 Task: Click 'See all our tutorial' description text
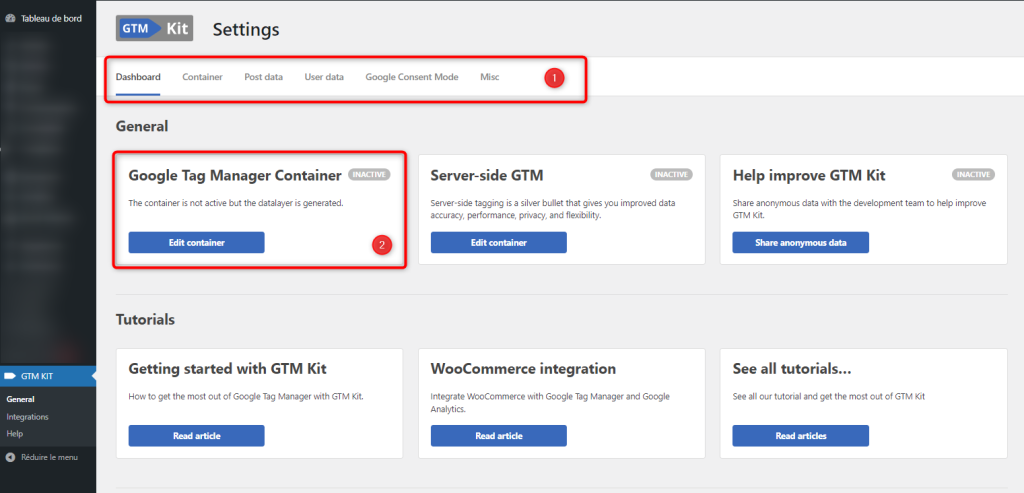[x=829, y=396]
